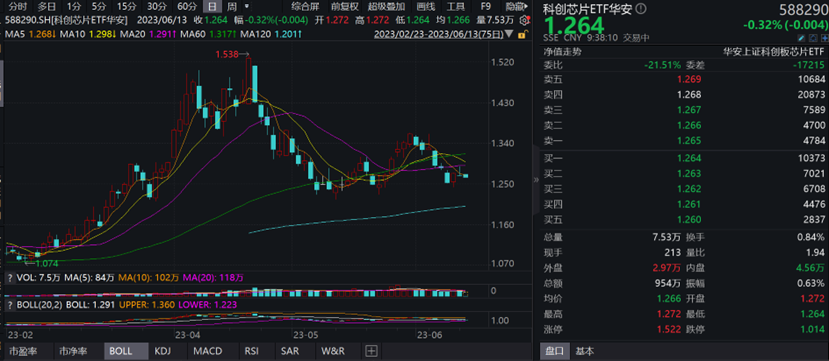Click the price alert bell icon

click(813, 38)
